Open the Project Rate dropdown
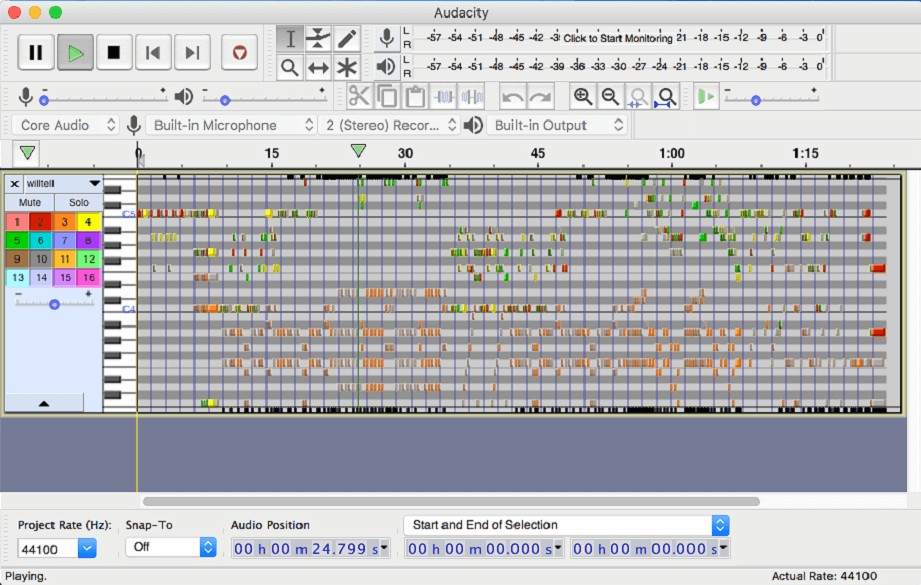The height and width of the screenshot is (585, 921). pyautogui.click(x=55, y=548)
